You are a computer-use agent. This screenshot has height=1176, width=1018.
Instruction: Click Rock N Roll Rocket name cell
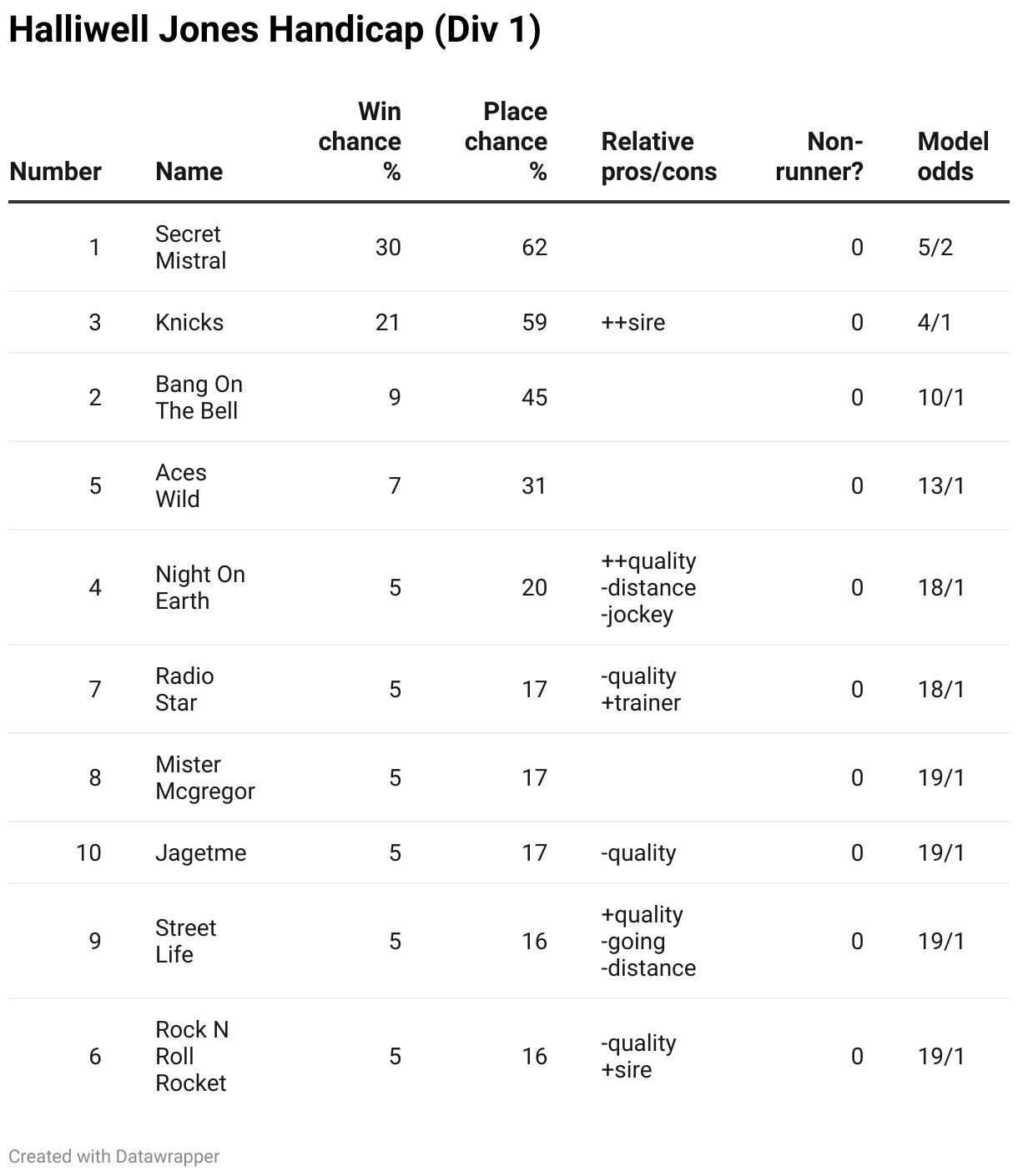[192, 1056]
